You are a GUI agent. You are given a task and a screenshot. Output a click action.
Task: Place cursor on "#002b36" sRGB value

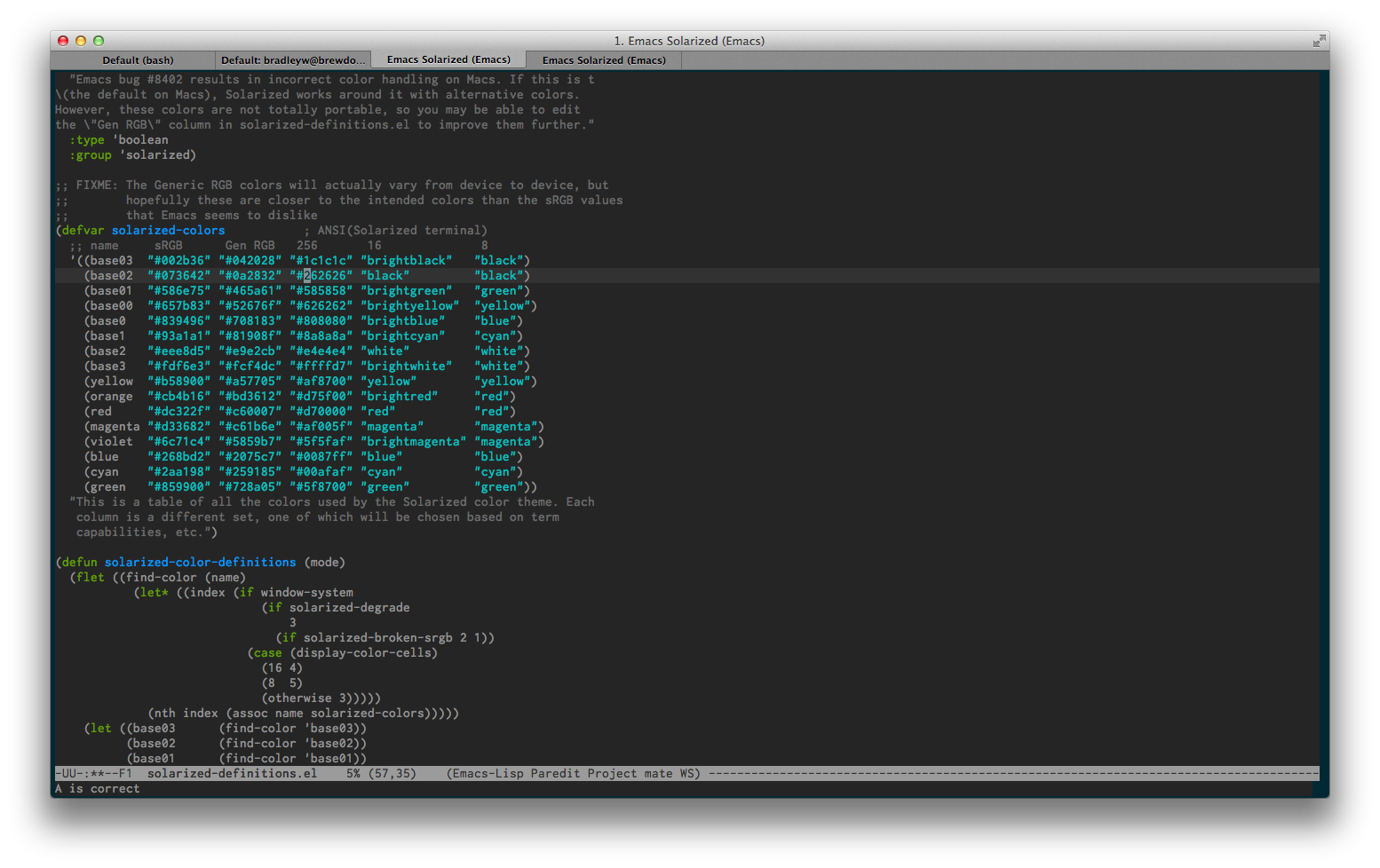coord(179,261)
